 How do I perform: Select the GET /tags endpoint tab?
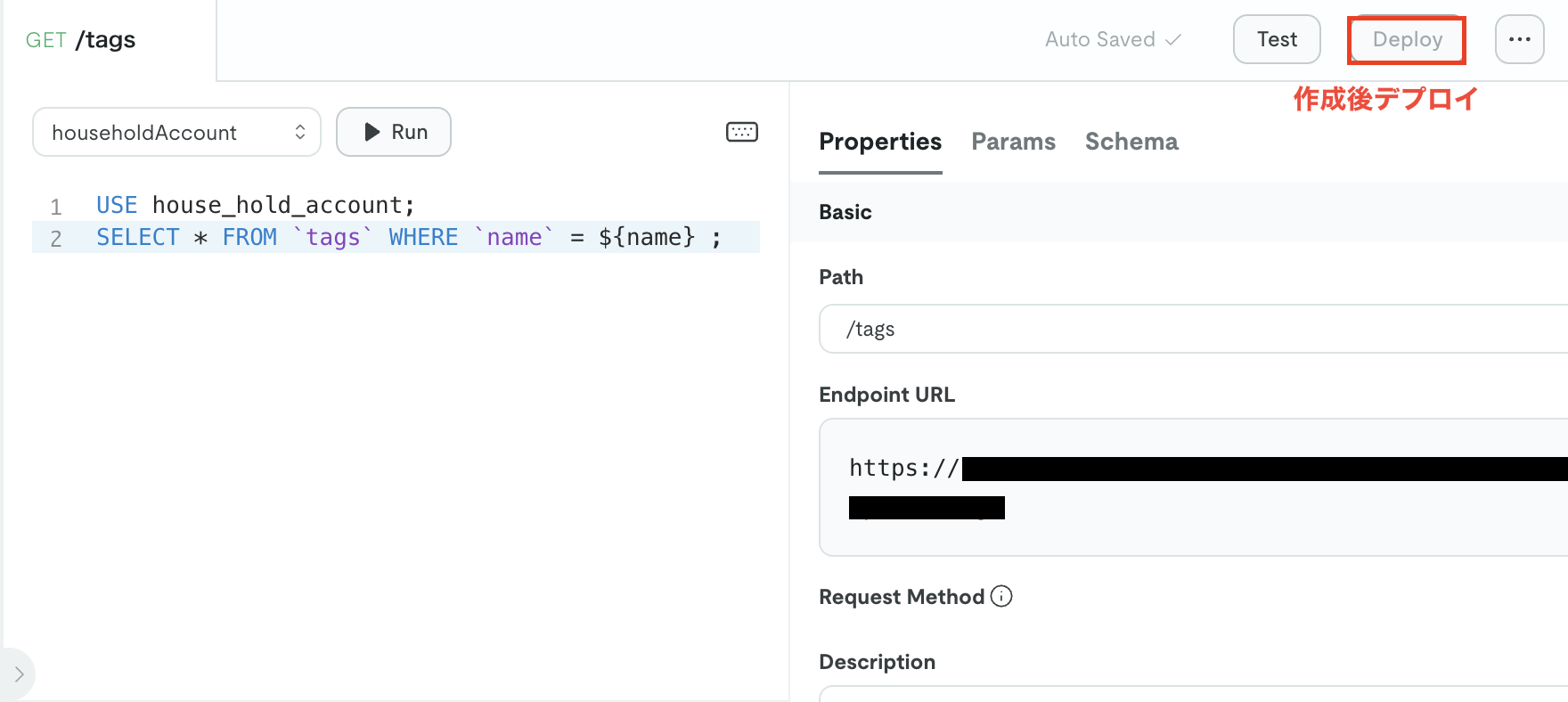tap(81, 40)
